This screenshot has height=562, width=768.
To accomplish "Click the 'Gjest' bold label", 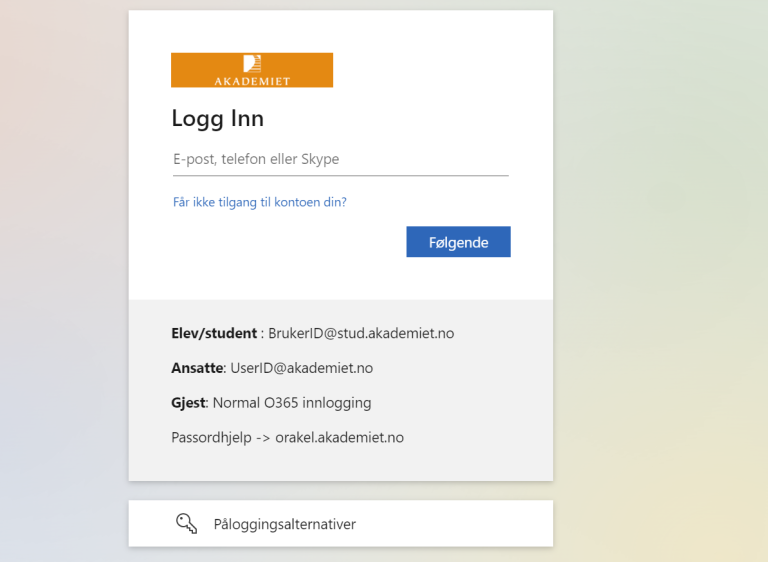I will coord(188,403).
